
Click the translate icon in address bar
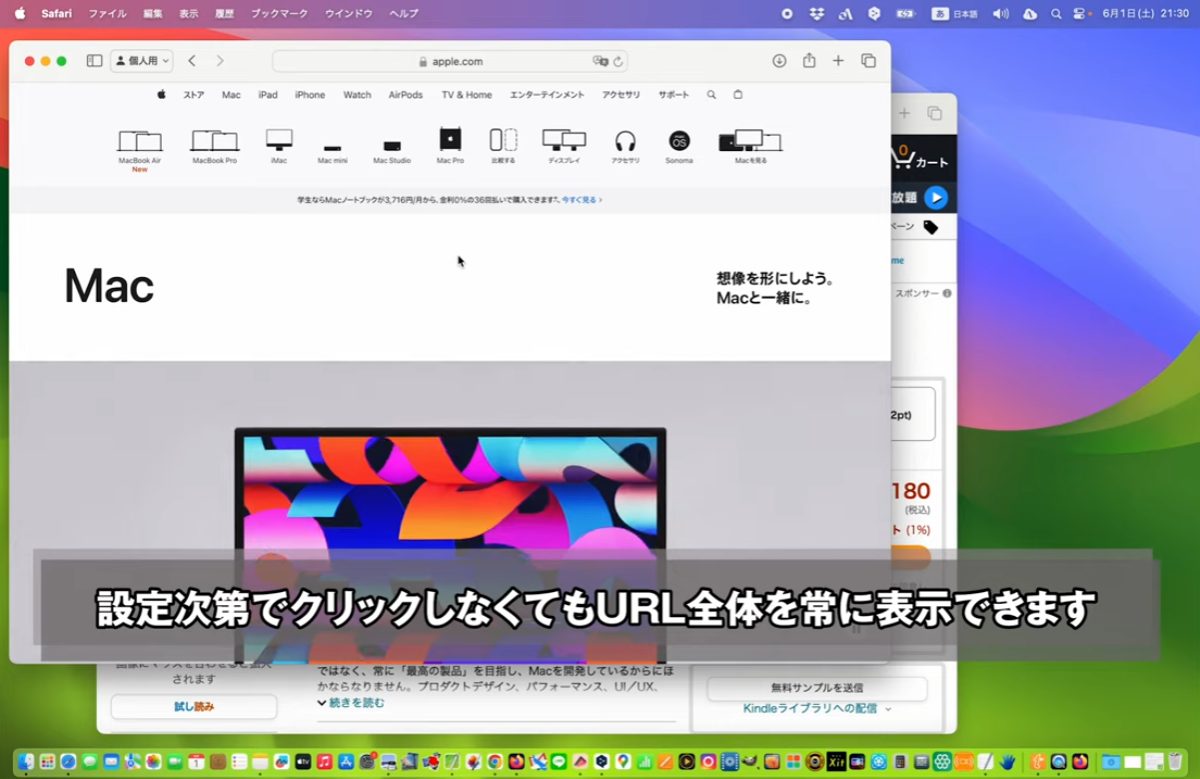[x=599, y=61]
